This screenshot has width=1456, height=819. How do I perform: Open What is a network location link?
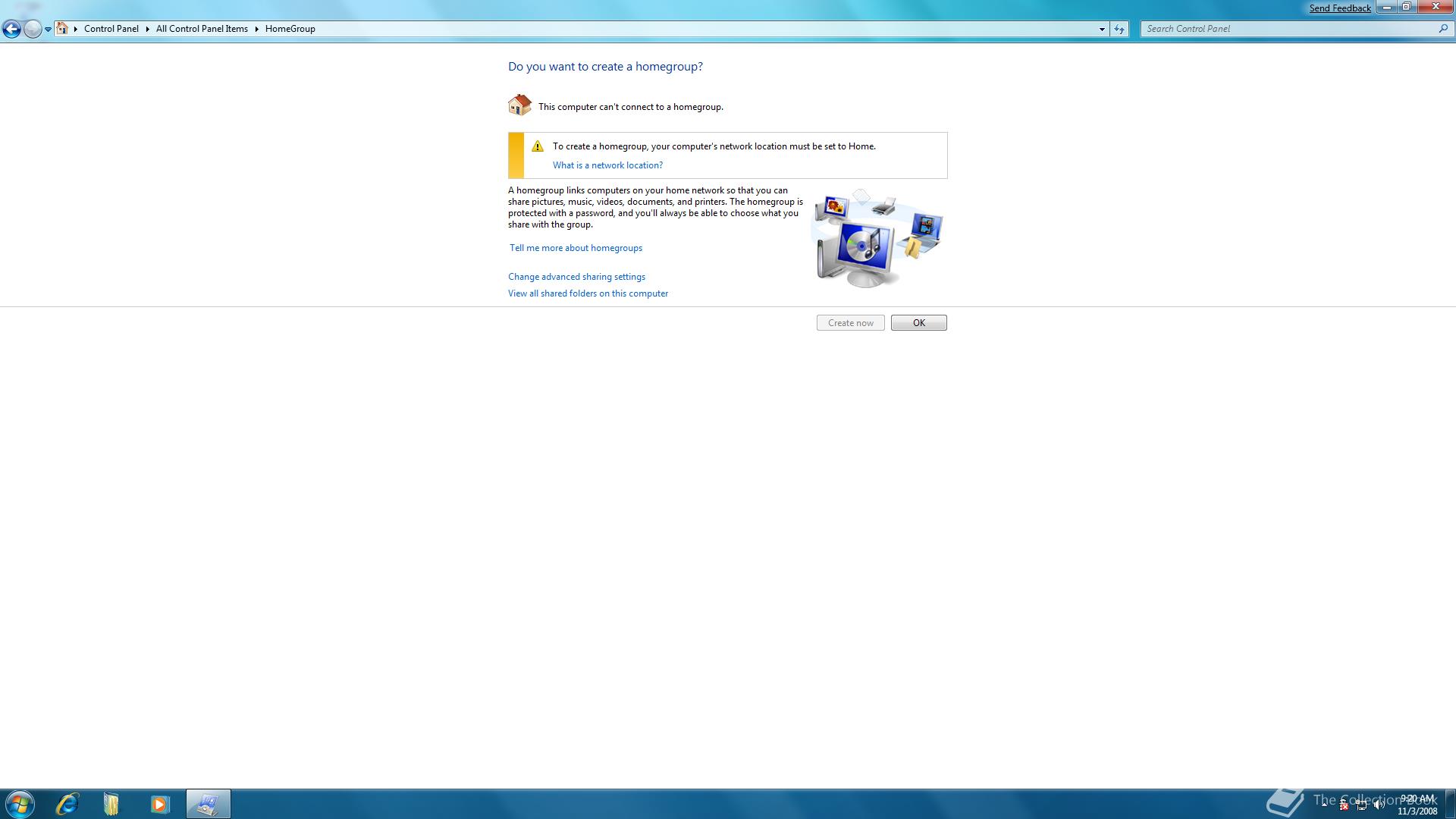607,165
